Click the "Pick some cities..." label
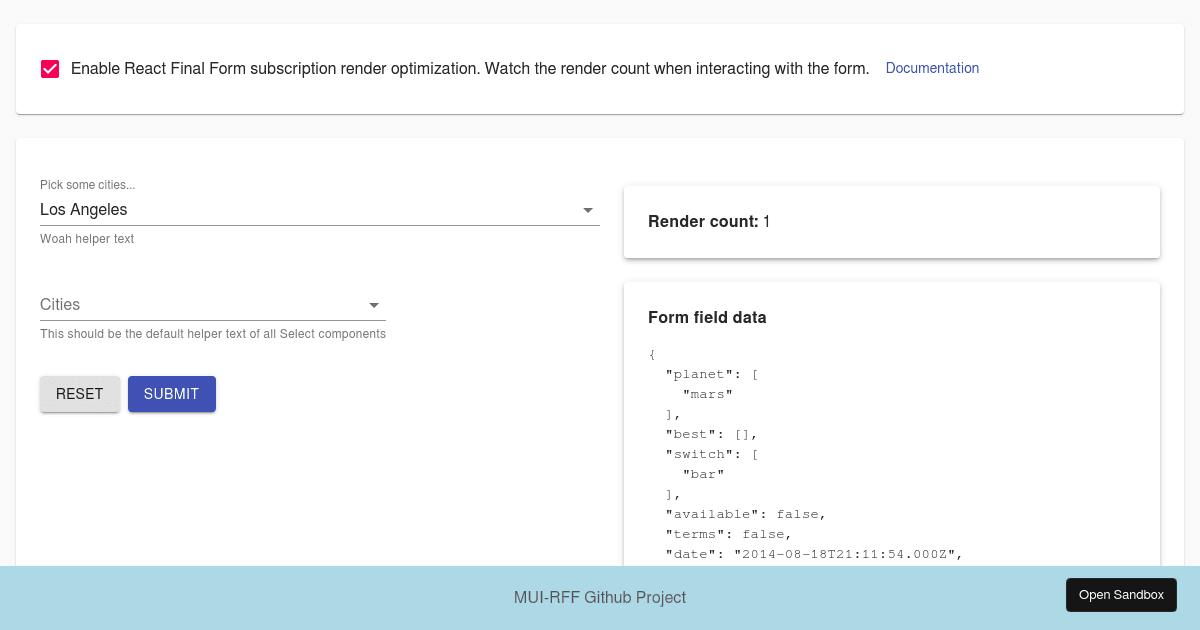1200x630 pixels. [87, 185]
